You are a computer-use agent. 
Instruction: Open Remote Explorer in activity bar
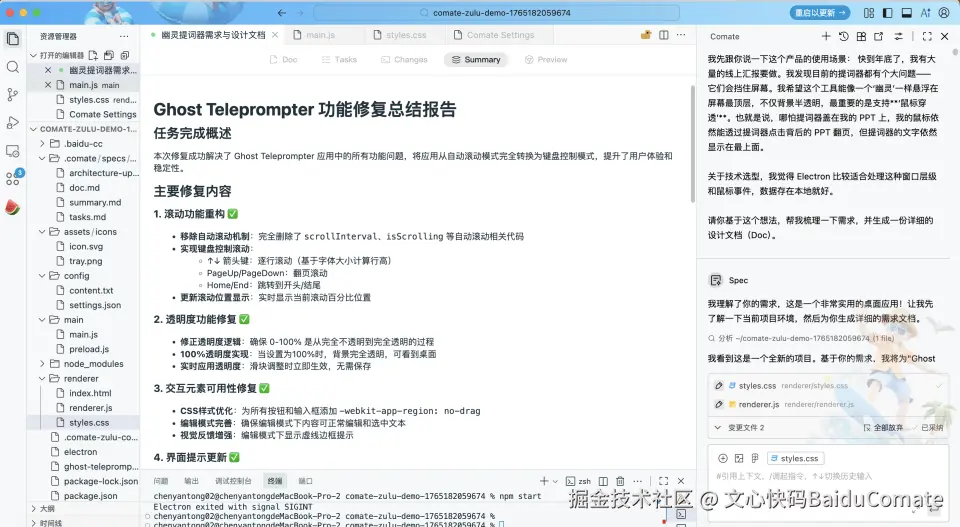click(13, 151)
